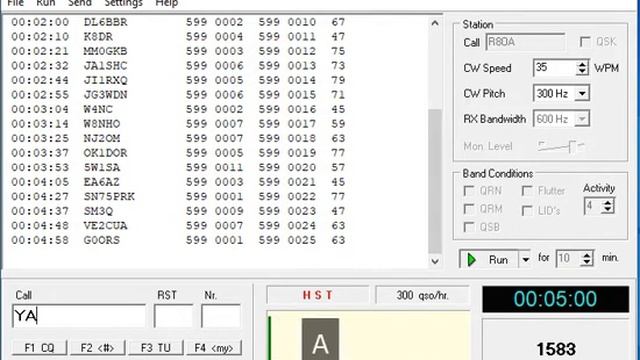
Task: Click the gray A tile in waterfall
Action: (320, 340)
